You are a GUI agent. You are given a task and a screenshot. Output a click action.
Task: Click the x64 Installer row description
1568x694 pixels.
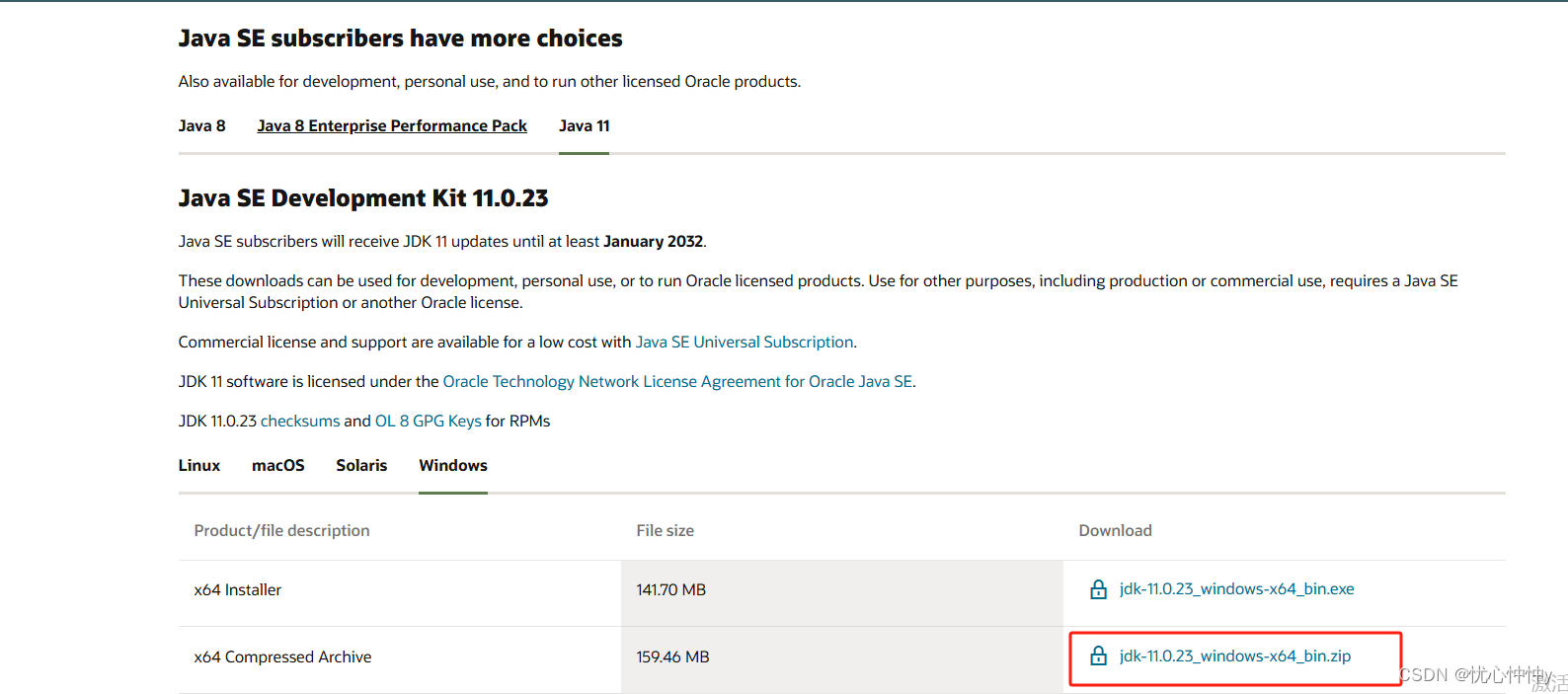click(238, 590)
